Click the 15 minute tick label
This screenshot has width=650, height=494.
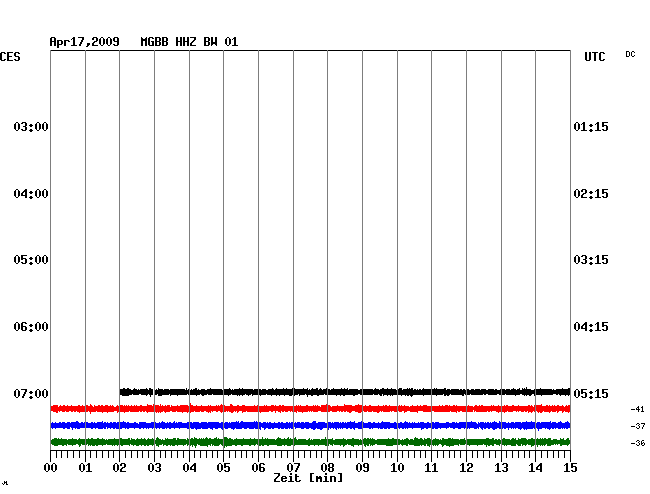tap(570, 468)
